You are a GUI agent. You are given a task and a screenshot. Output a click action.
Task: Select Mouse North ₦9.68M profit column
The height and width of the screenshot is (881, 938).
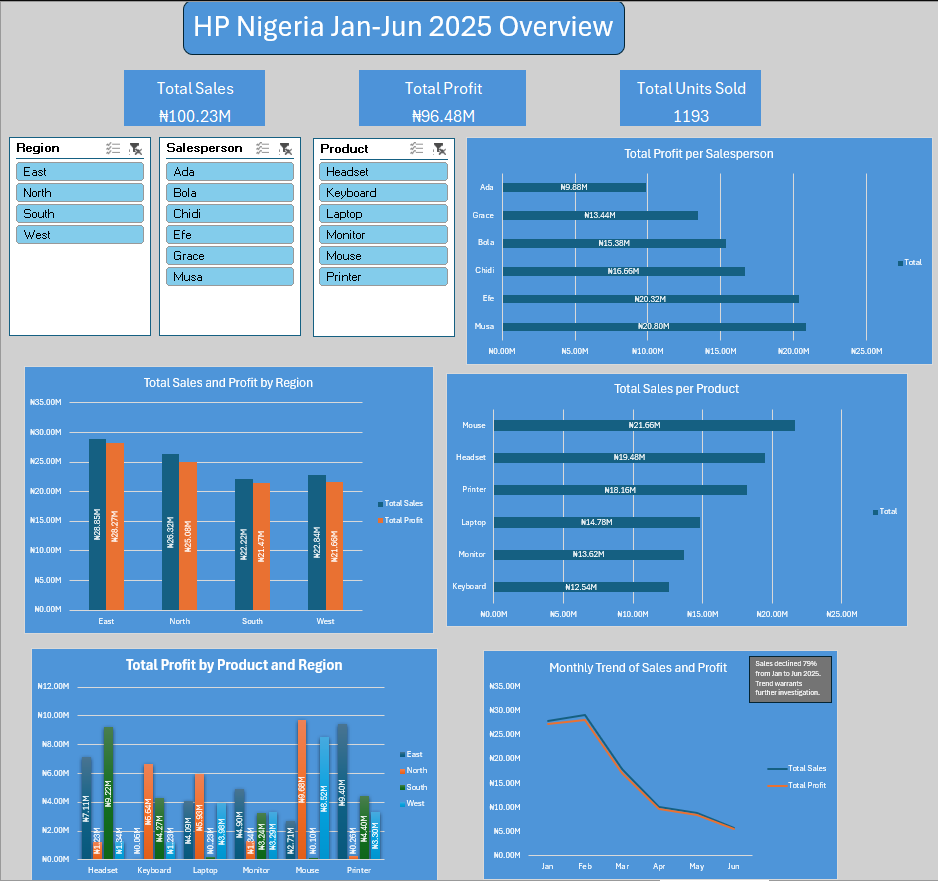point(302,789)
